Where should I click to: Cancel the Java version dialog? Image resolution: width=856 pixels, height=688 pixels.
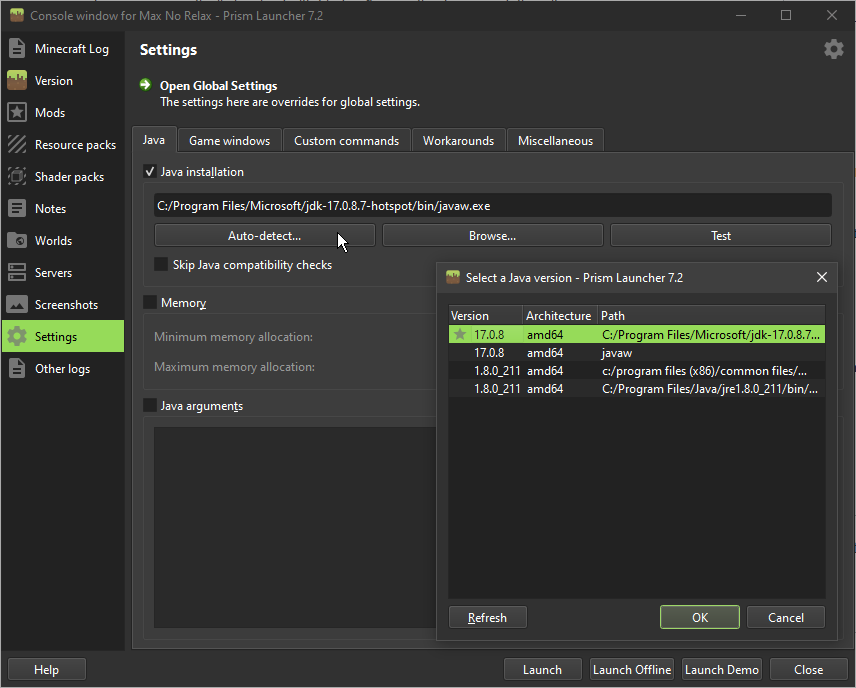coord(786,618)
